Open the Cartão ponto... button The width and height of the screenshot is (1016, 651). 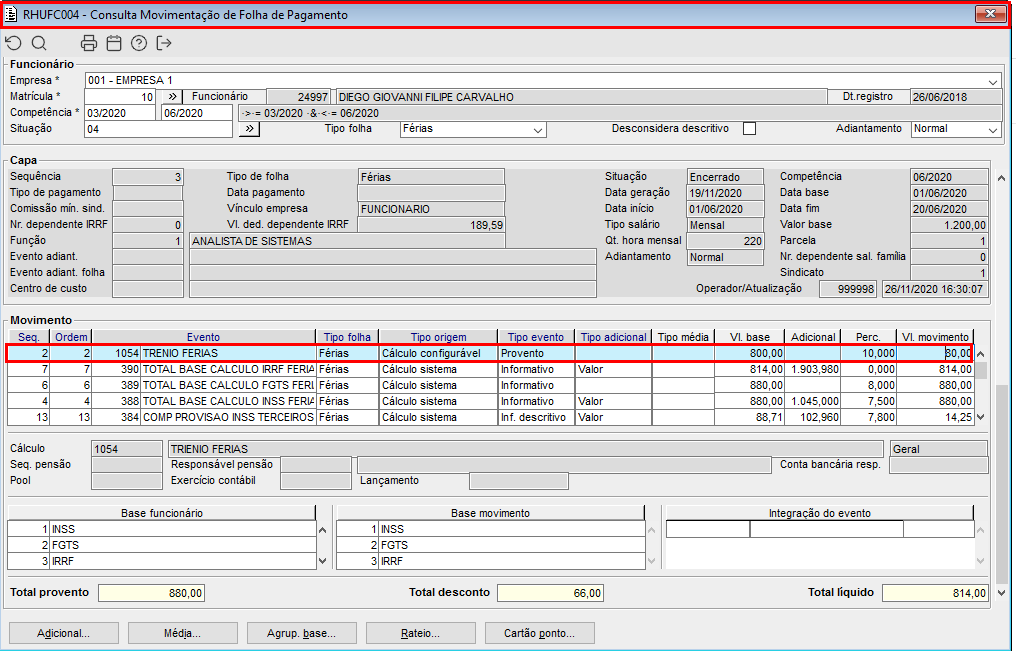[x=540, y=633]
